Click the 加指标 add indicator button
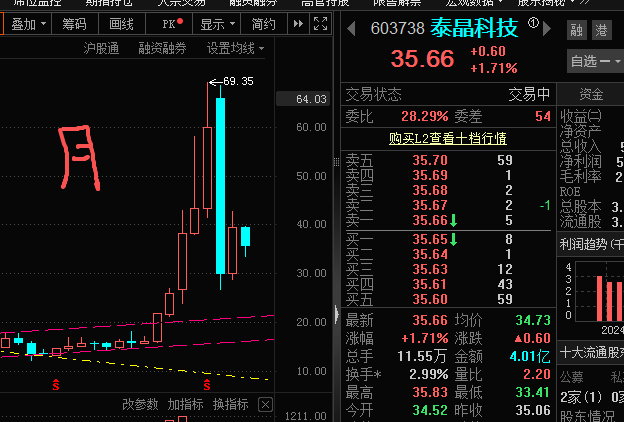 tap(185, 404)
